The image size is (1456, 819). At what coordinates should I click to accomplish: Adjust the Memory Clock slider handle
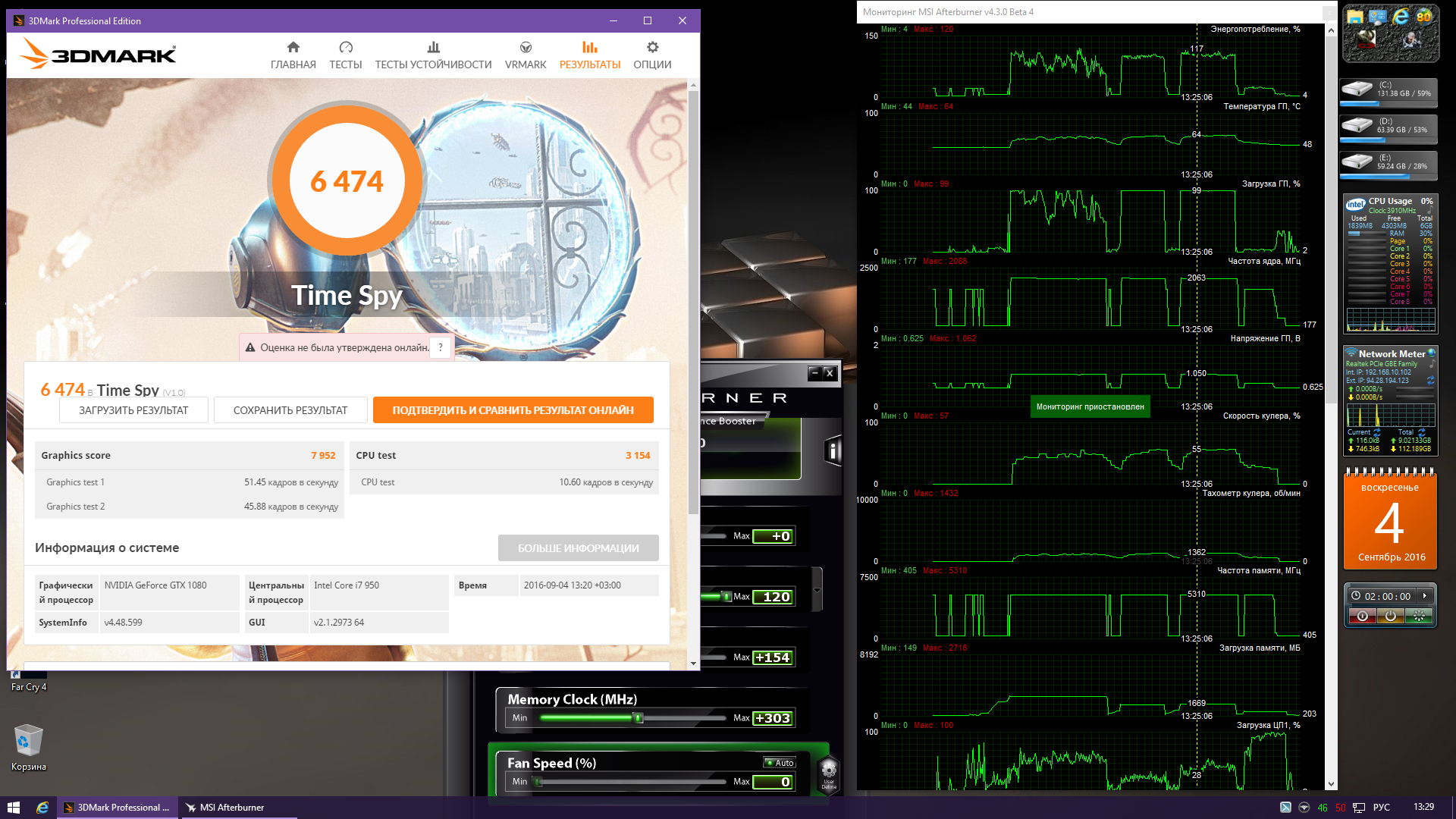[x=638, y=718]
